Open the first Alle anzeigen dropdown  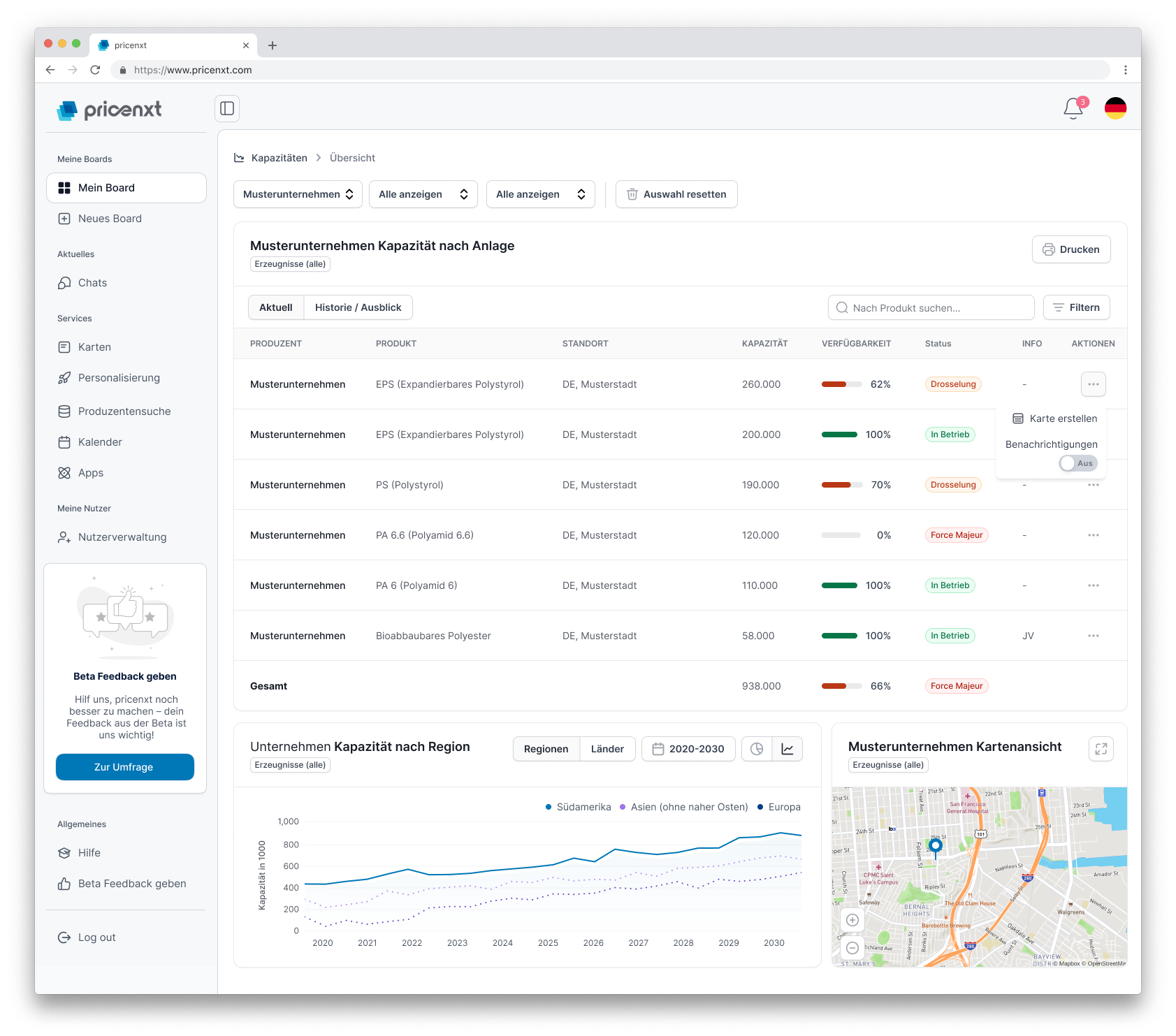pyautogui.click(x=423, y=194)
